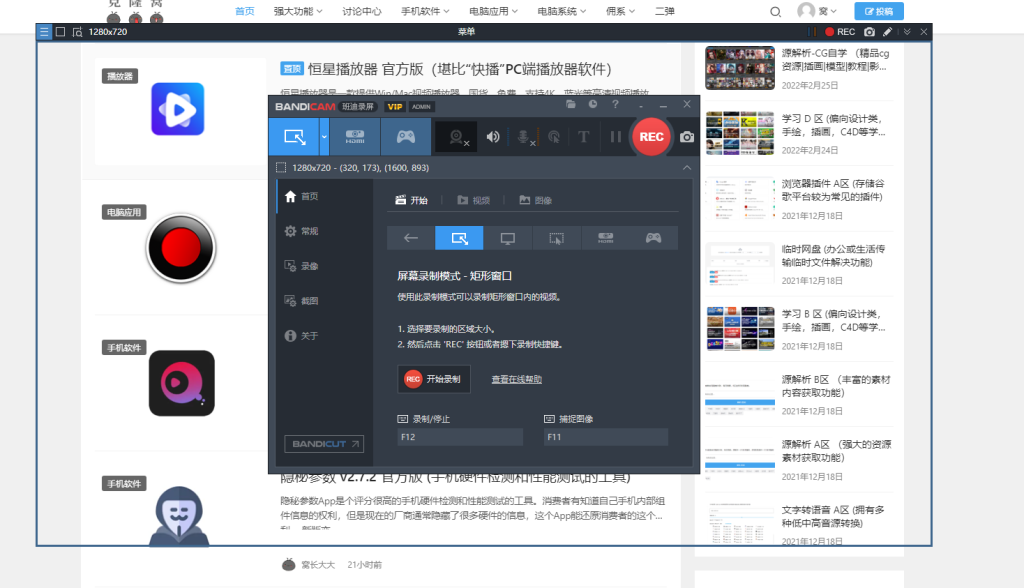Open sidebar article 临时网盘
This screenshot has width=1024, height=588.
(x=833, y=255)
